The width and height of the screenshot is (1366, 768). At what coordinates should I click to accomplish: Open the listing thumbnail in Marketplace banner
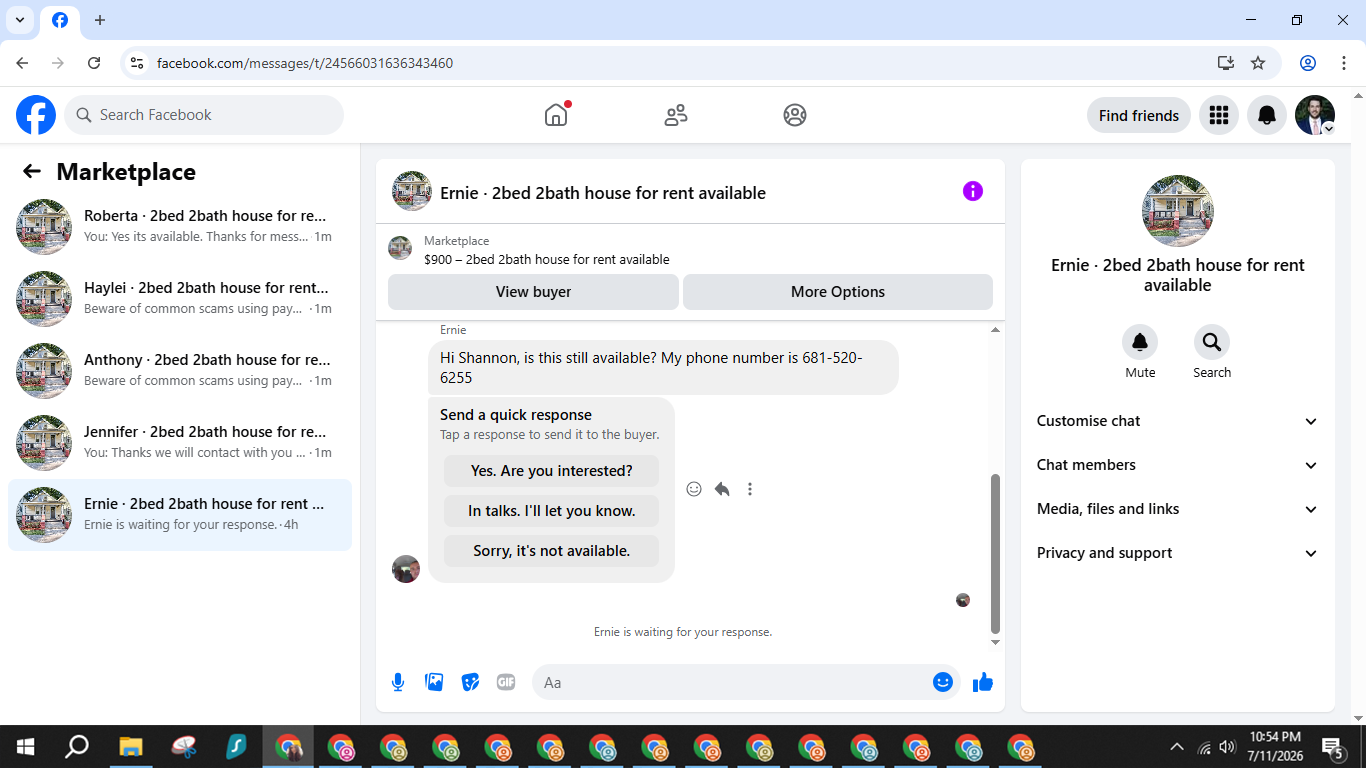400,248
